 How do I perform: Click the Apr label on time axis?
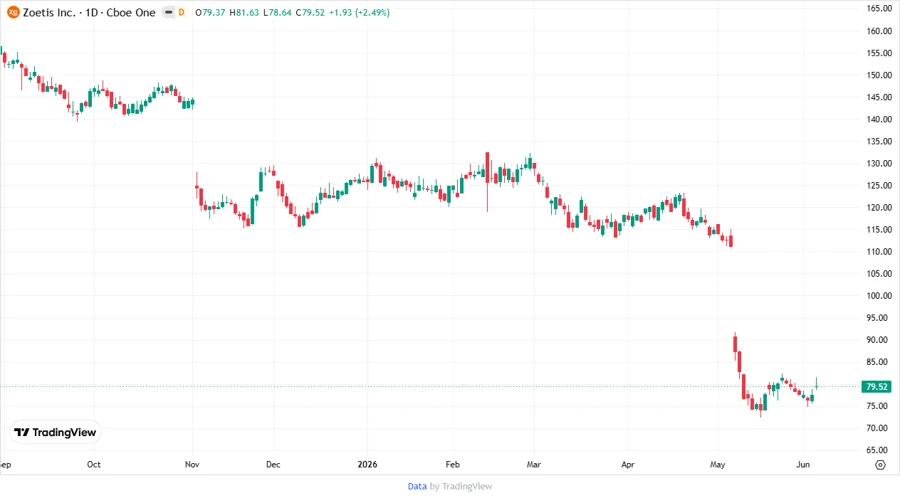[628, 465]
